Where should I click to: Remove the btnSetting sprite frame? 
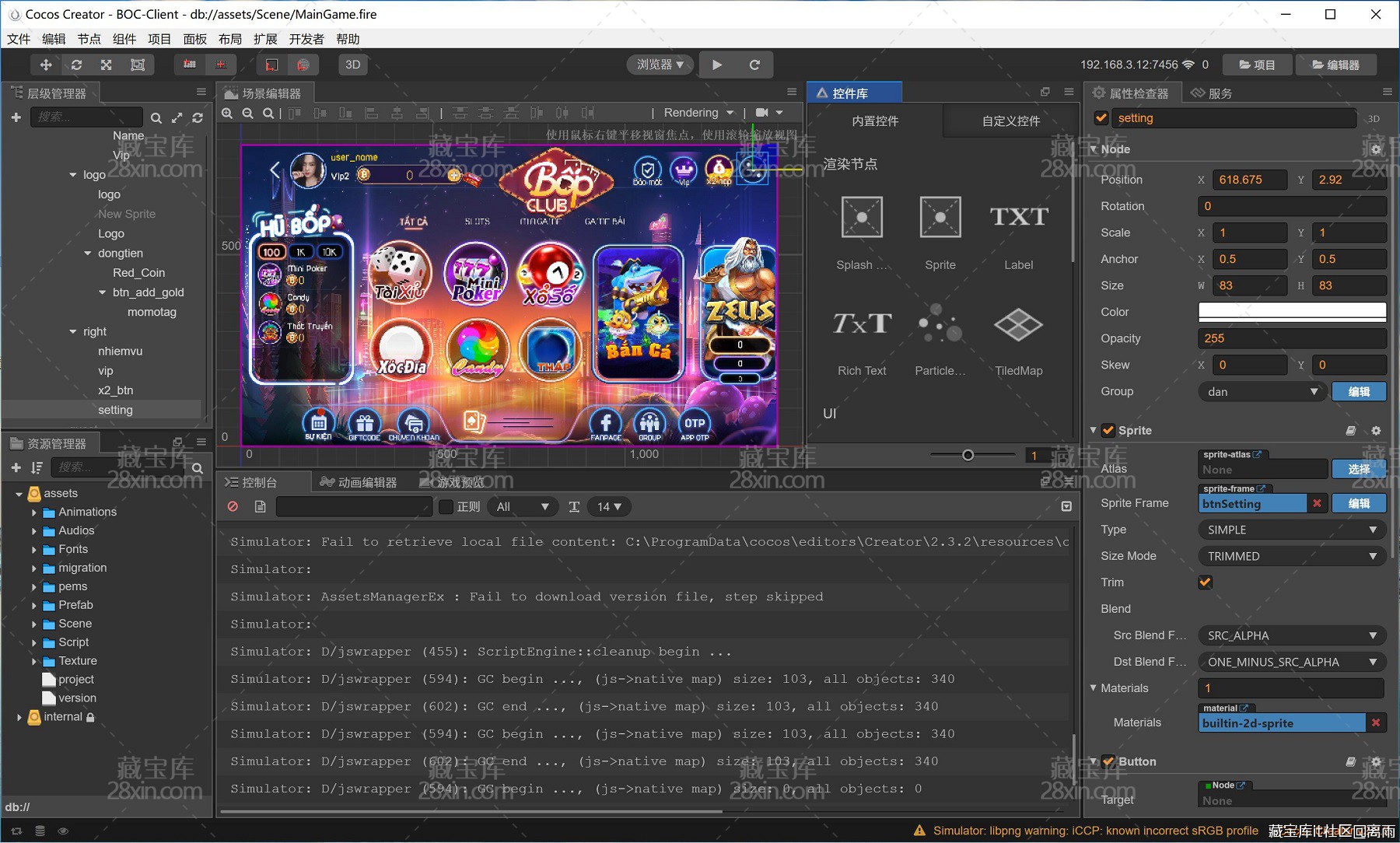click(1317, 504)
